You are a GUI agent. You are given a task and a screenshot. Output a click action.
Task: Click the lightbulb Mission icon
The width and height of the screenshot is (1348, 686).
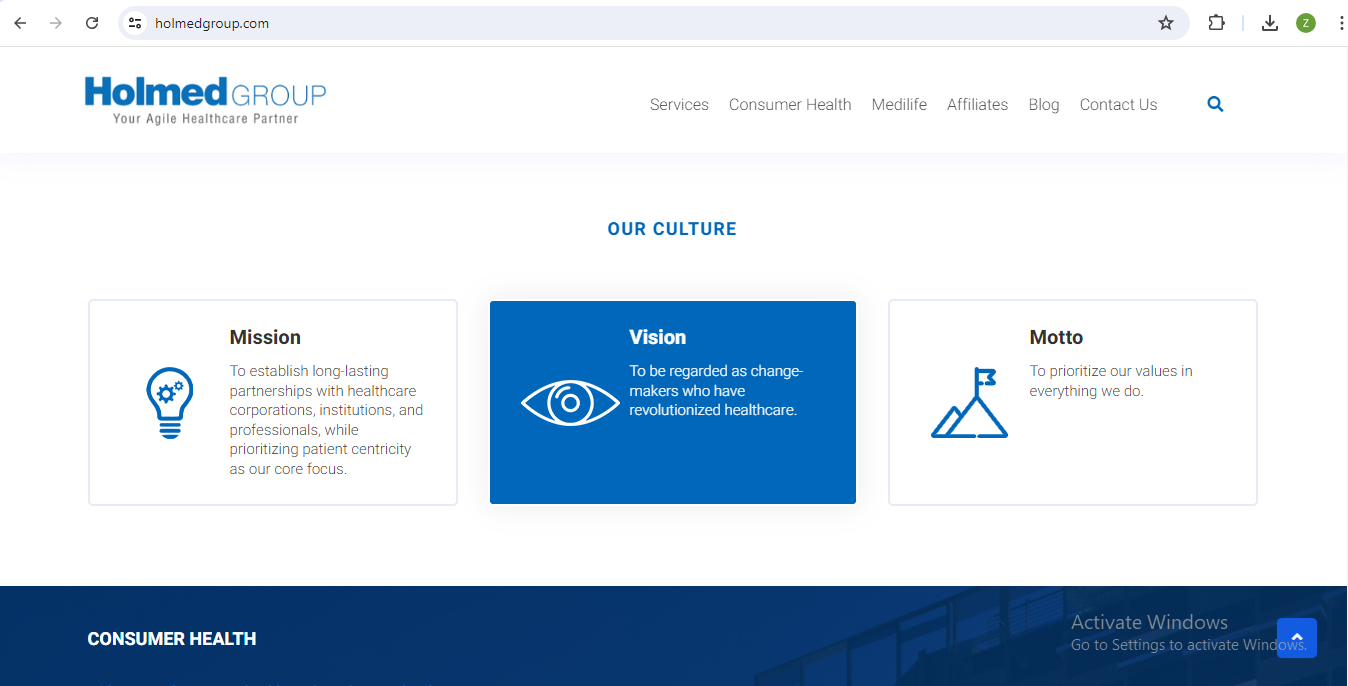pos(170,402)
